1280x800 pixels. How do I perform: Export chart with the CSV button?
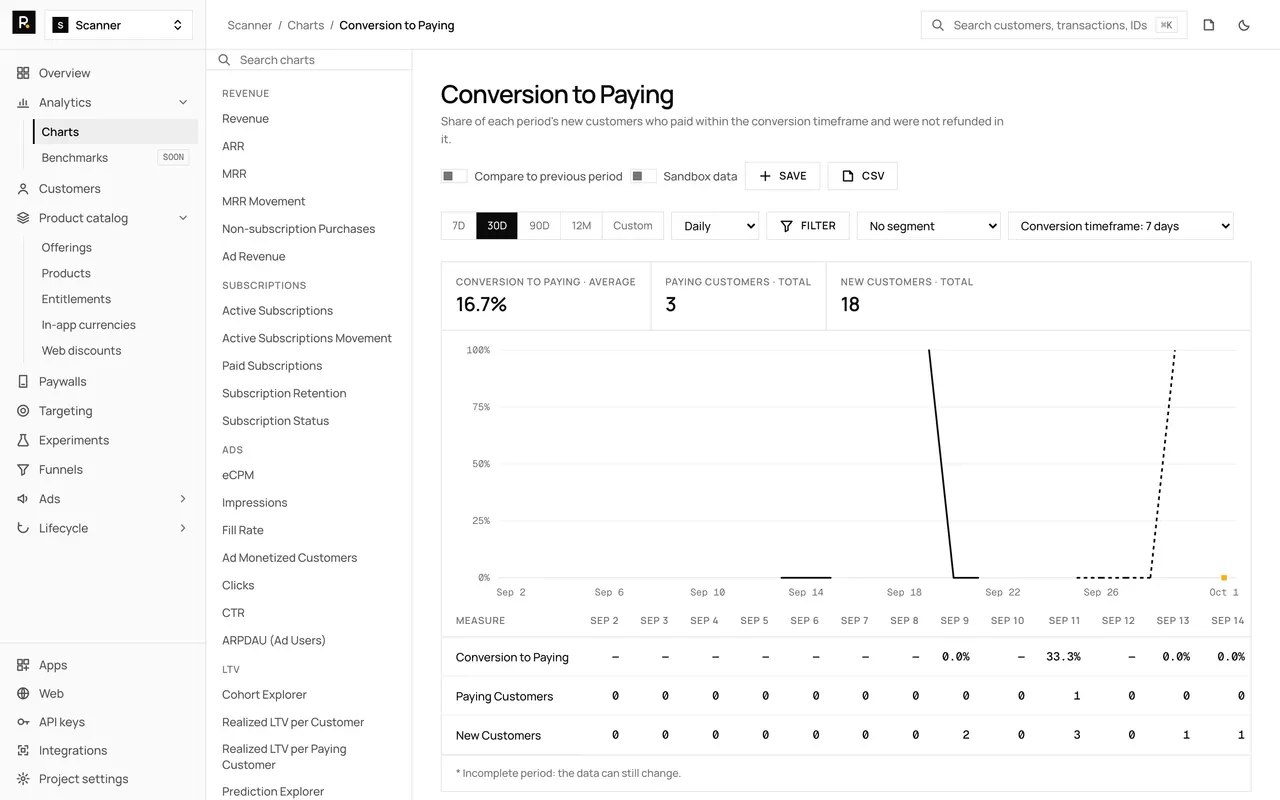pyautogui.click(x=863, y=176)
